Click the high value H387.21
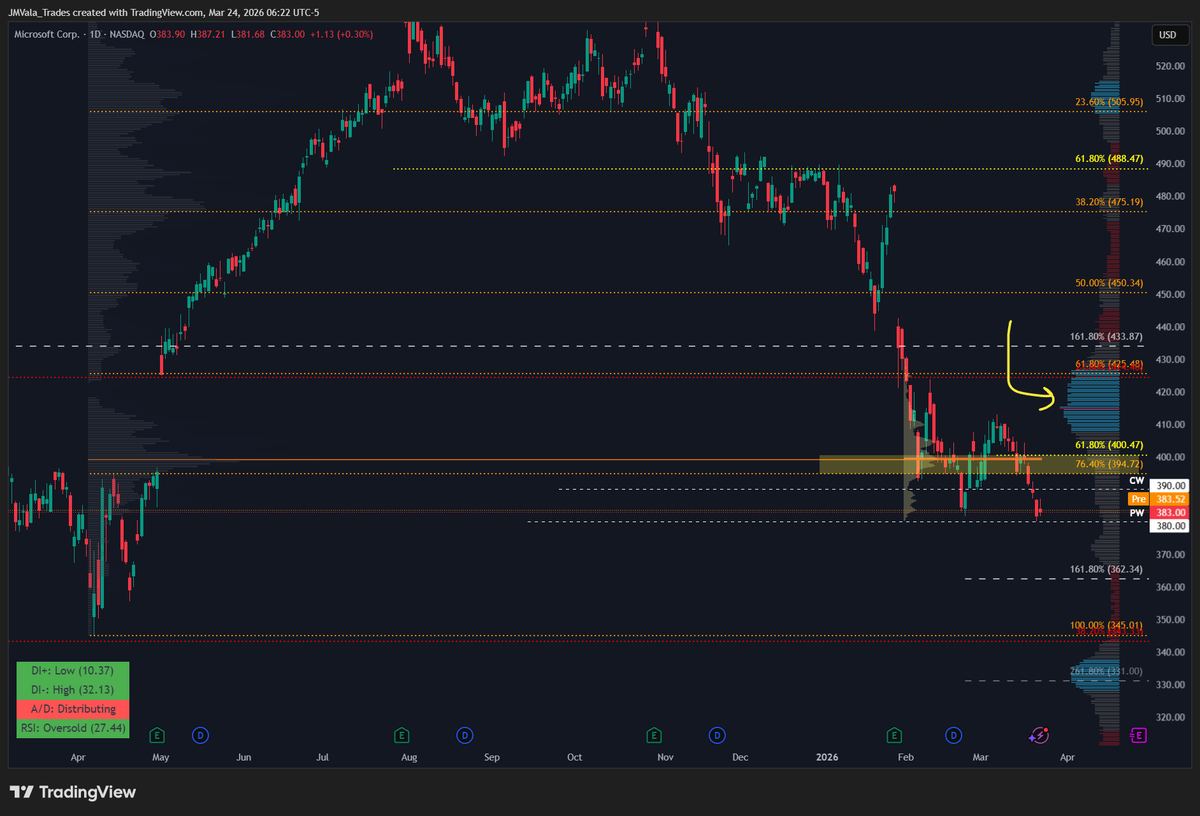This screenshot has width=1200, height=816. click(206, 35)
